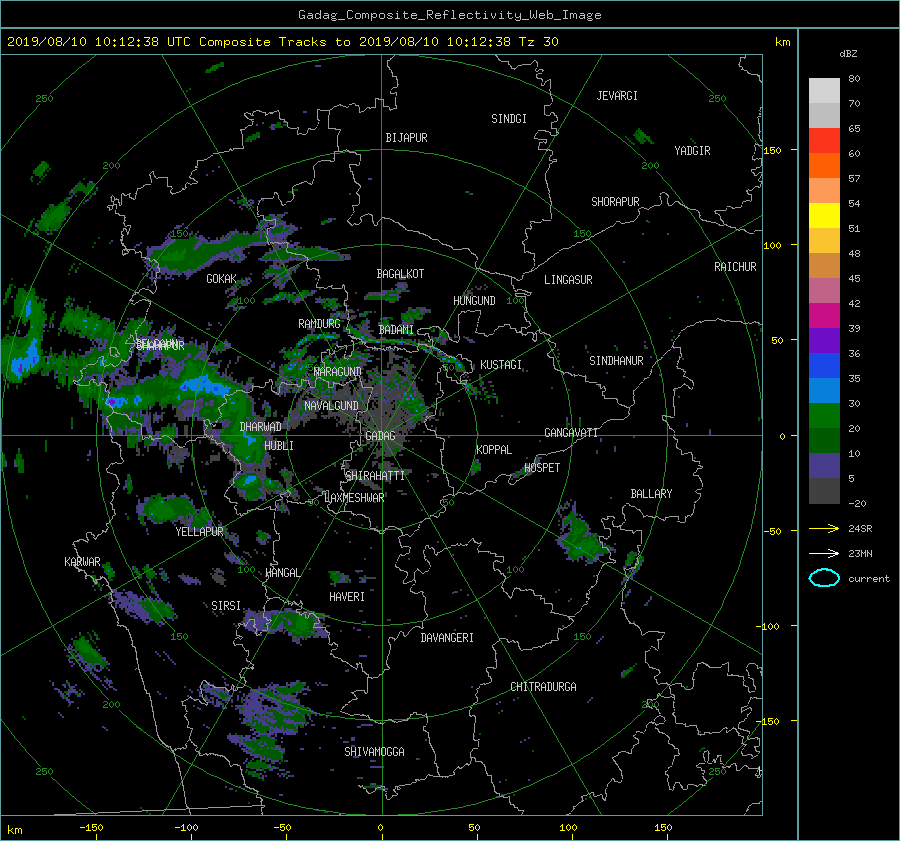Click the 'SINDHANUR' city label
The image size is (900, 841).
pyautogui.click(x=616, y=361)
